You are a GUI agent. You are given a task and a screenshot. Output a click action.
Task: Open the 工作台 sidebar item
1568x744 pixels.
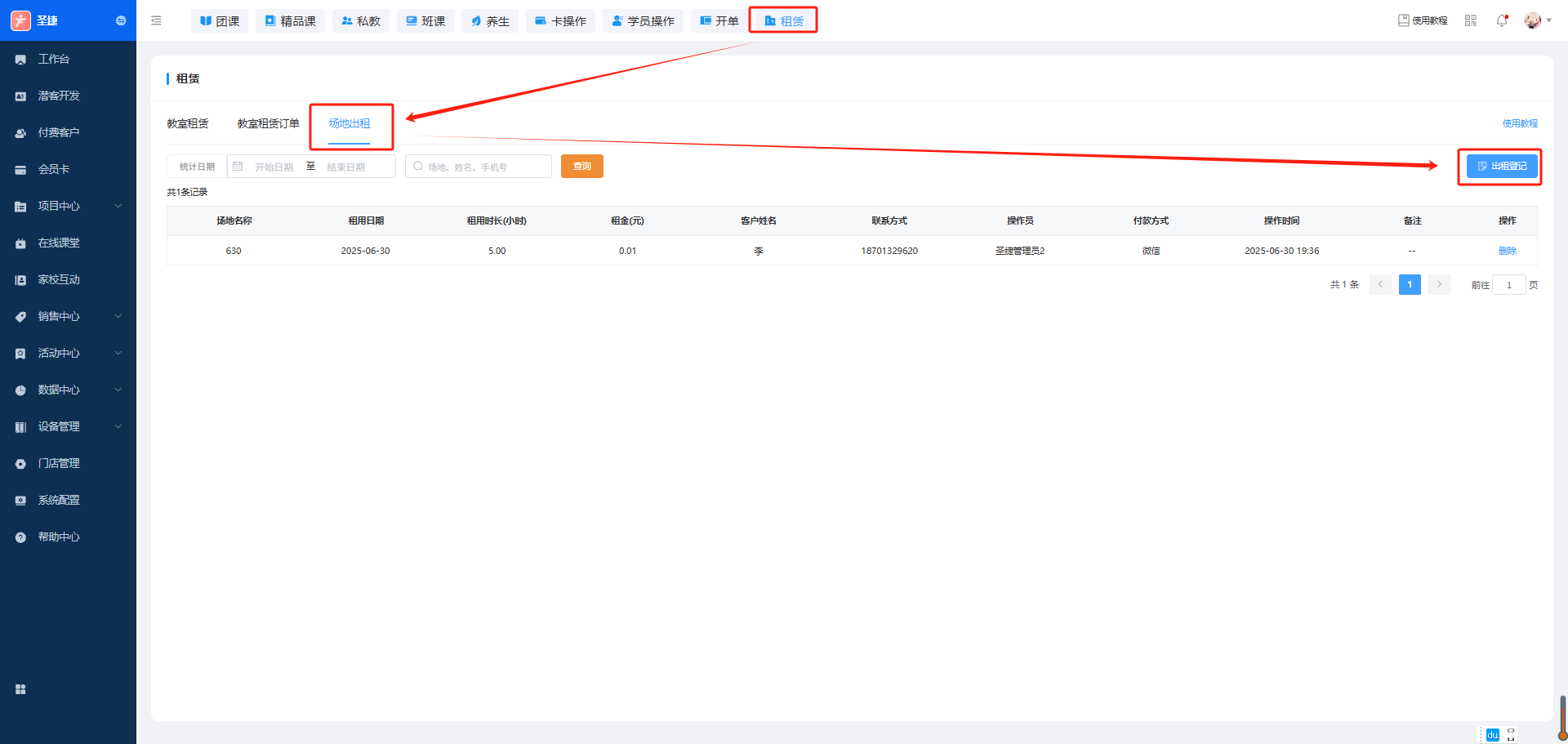tap(54, 59)
